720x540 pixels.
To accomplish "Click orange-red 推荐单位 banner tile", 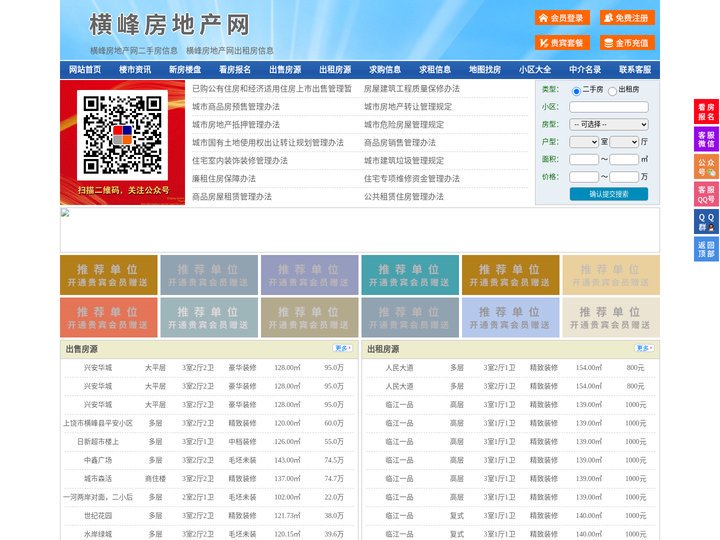I will 109,317.
